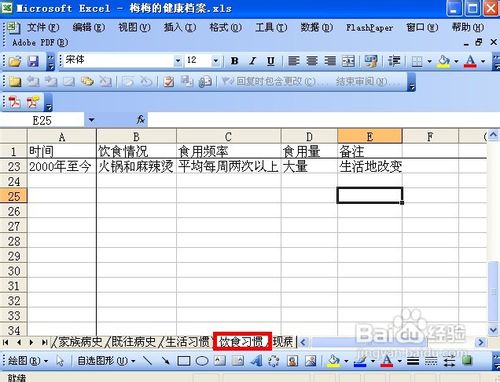
Task: Toggle underline formatting
Action: pos(271,61)
